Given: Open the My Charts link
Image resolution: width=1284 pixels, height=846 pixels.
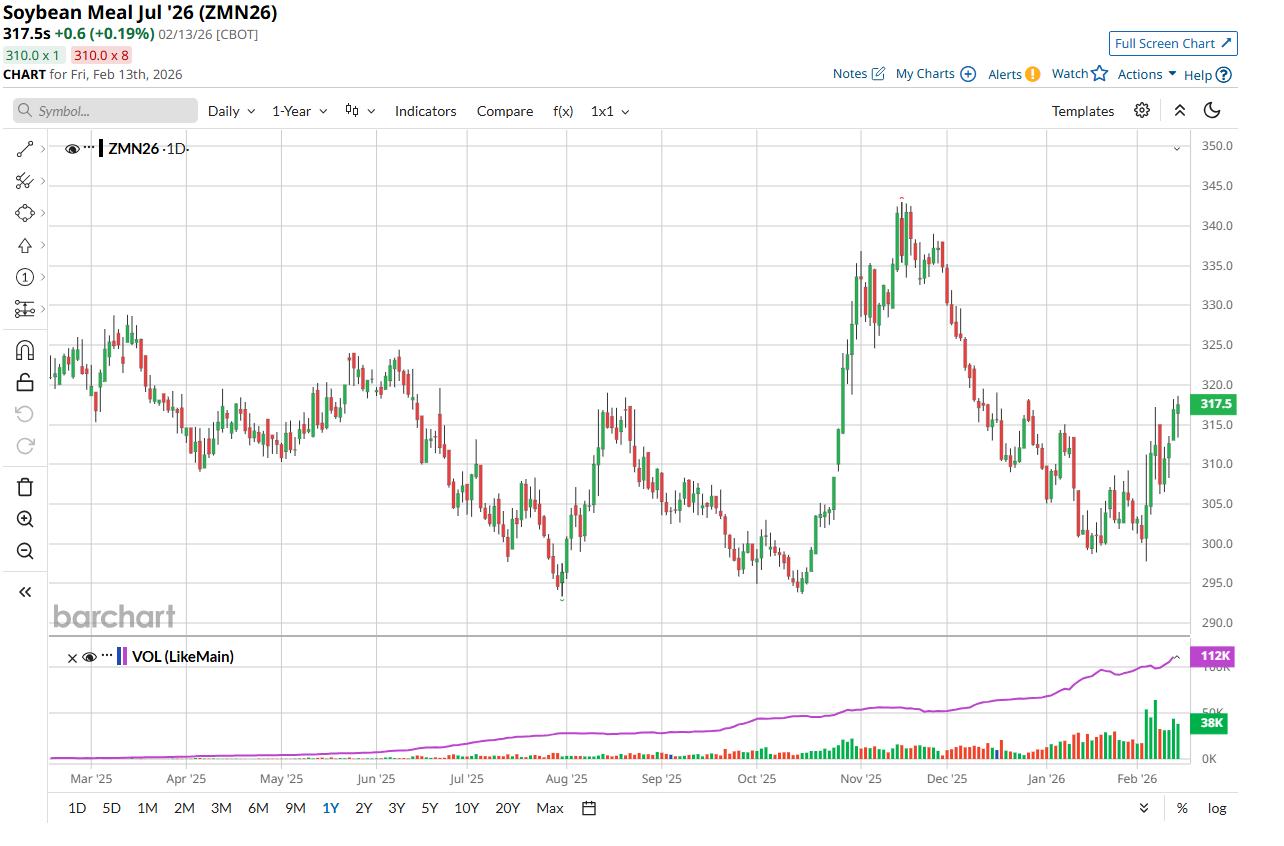Looking at the screenshot, I should (x=935, y=74).
